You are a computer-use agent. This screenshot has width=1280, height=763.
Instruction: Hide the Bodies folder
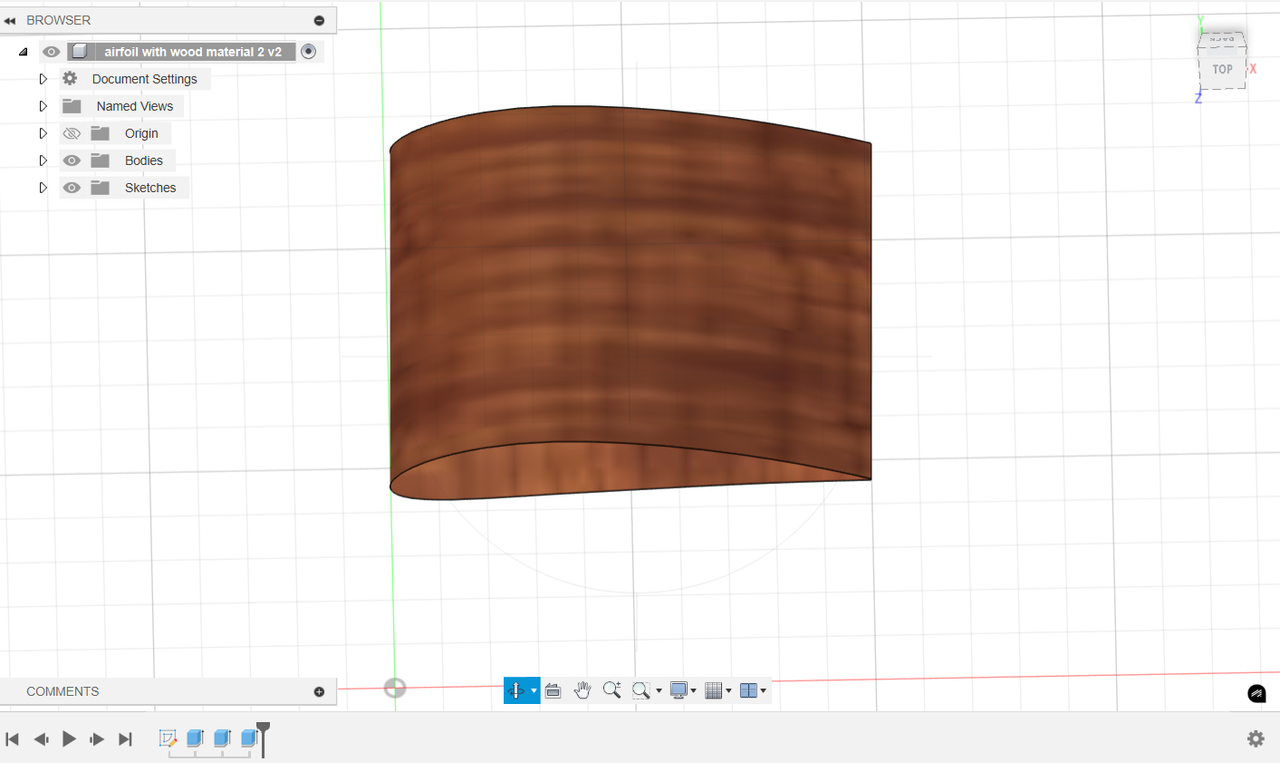(71, 160)
